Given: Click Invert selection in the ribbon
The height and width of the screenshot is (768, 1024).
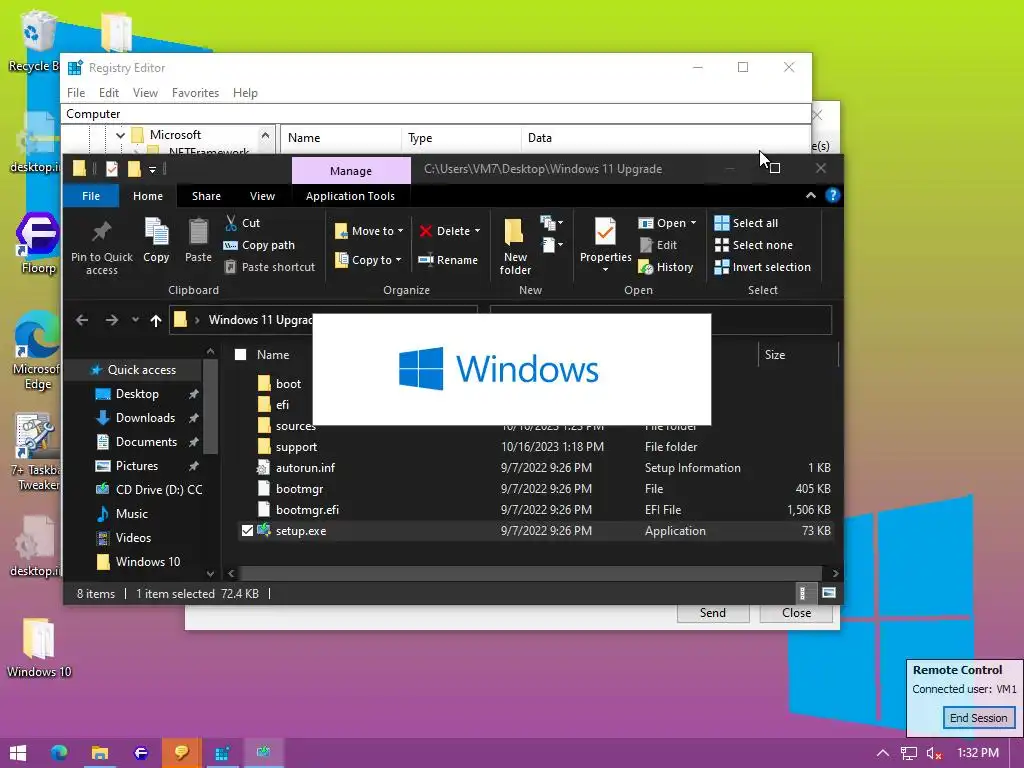Looking at the screenshot, I should [x=763, y=267].
